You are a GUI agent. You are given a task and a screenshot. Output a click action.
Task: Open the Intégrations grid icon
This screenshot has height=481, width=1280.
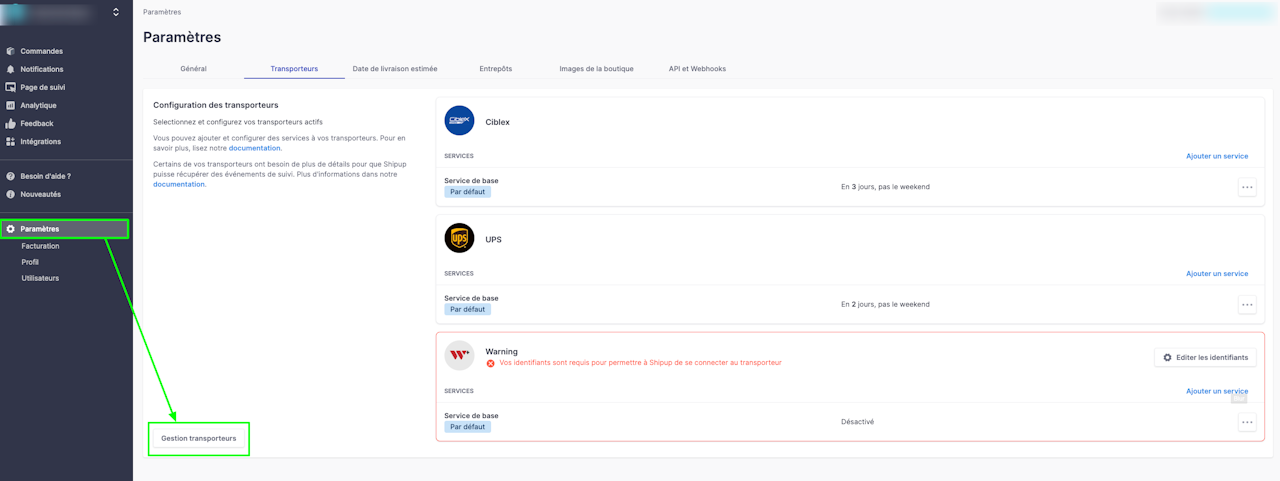(x=11, y=141)
